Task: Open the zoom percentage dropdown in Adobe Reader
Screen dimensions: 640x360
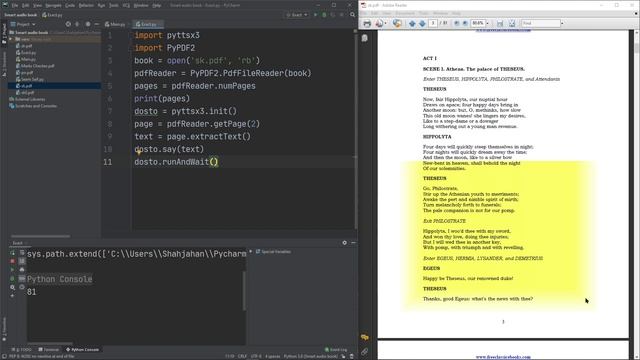Action: [x=488, y=23]
